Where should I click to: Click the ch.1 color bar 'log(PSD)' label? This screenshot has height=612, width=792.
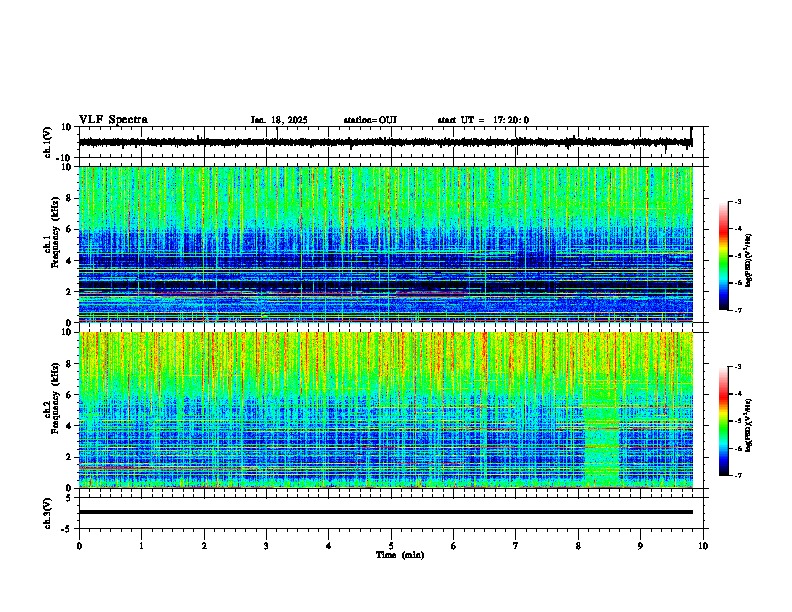pos(748,261)
